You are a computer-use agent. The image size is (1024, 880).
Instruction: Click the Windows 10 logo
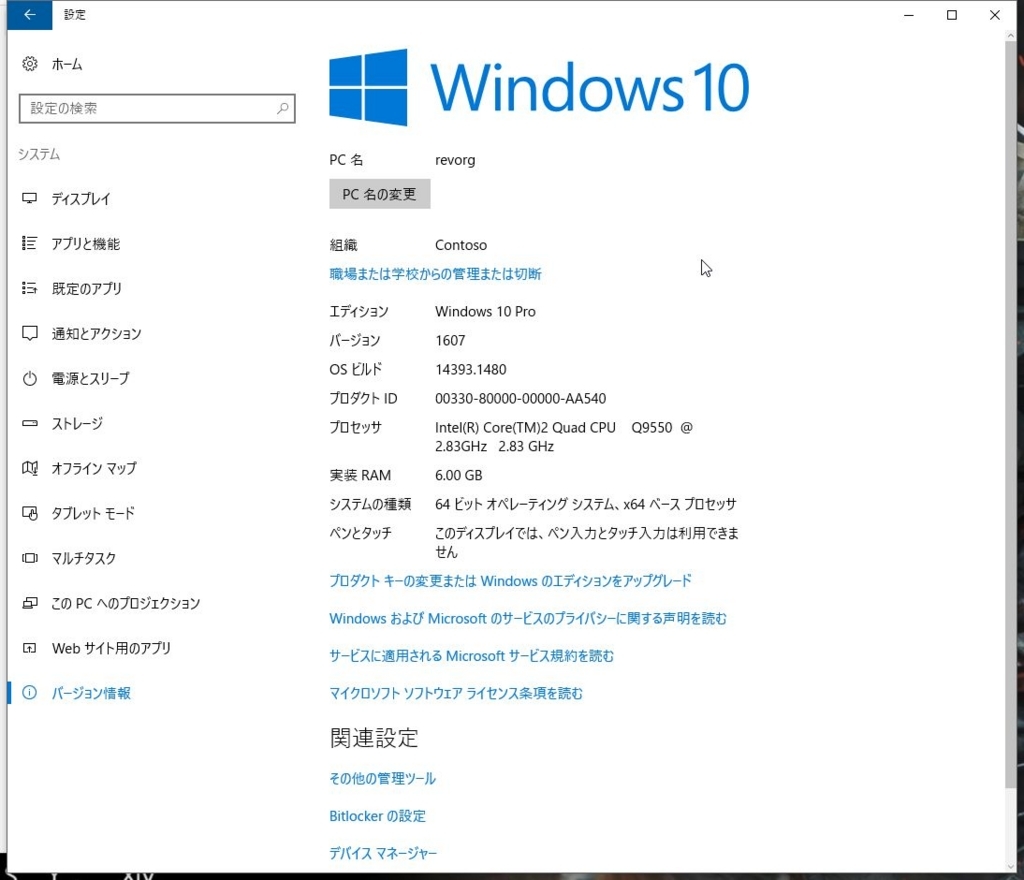539,87
